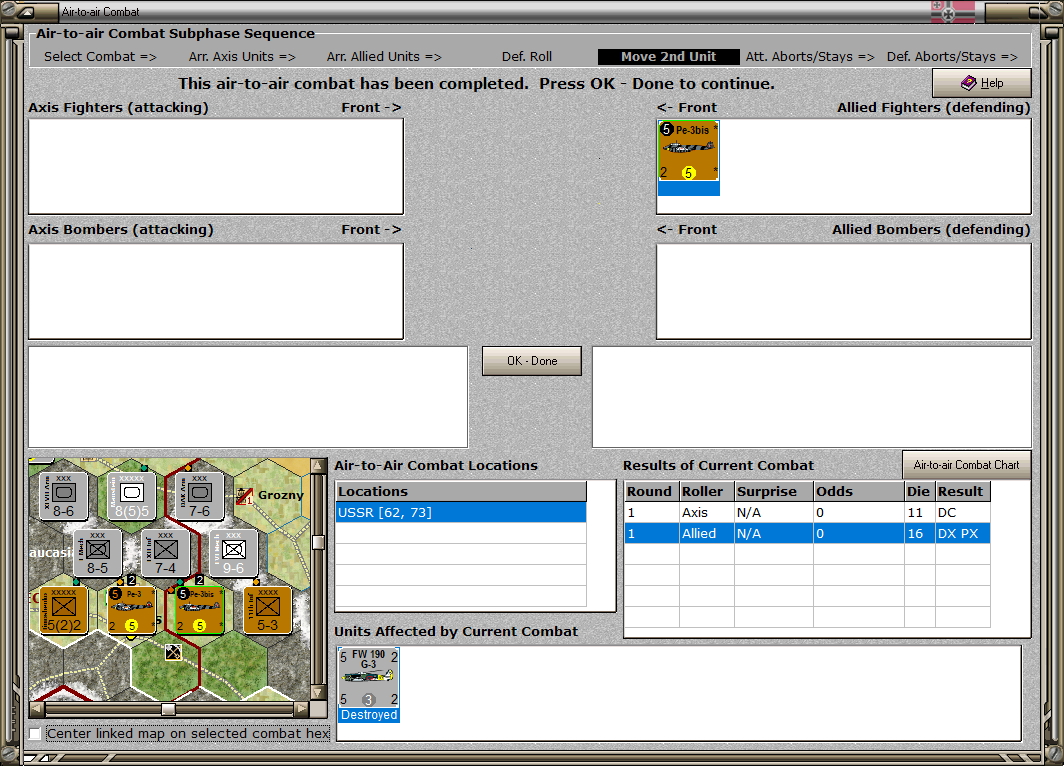This screenshot has width=1064, height=766.
Task: Click the 8(5)5 headquarters unit on the map
Action: click(x=131, y=496)
